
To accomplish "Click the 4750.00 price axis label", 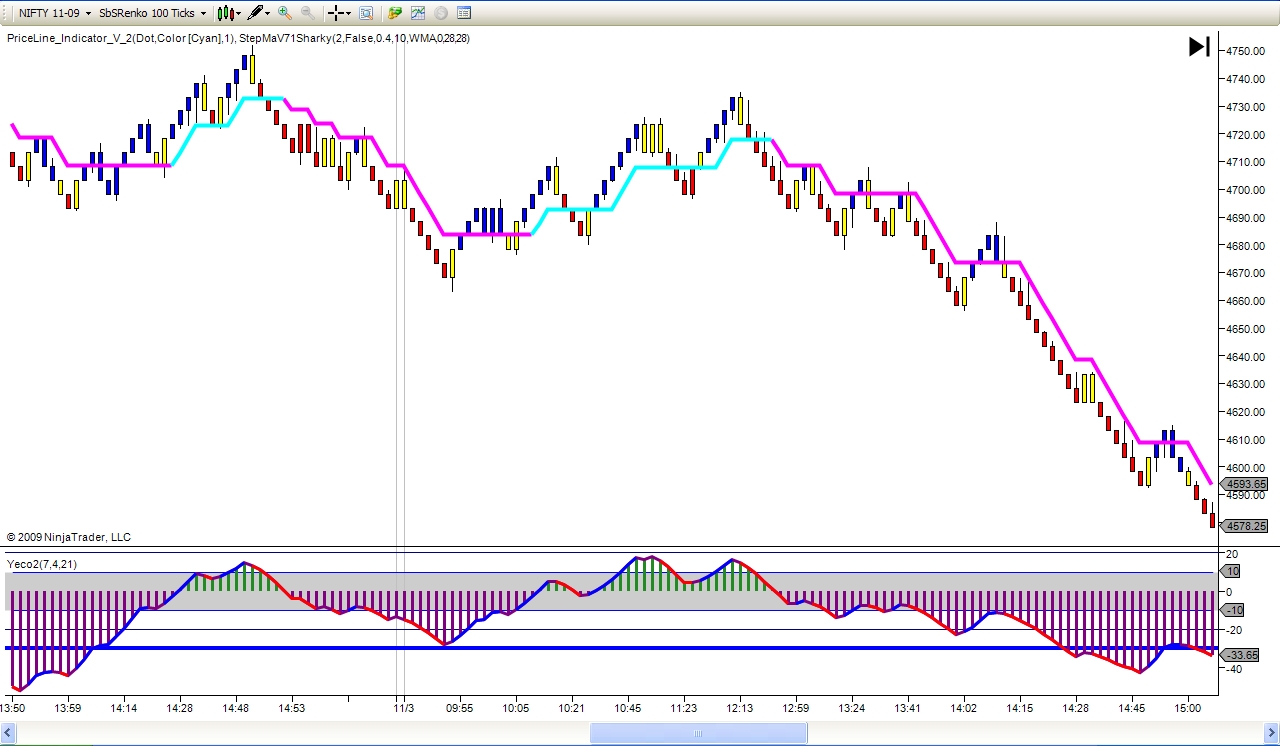I will point(1245,51).
